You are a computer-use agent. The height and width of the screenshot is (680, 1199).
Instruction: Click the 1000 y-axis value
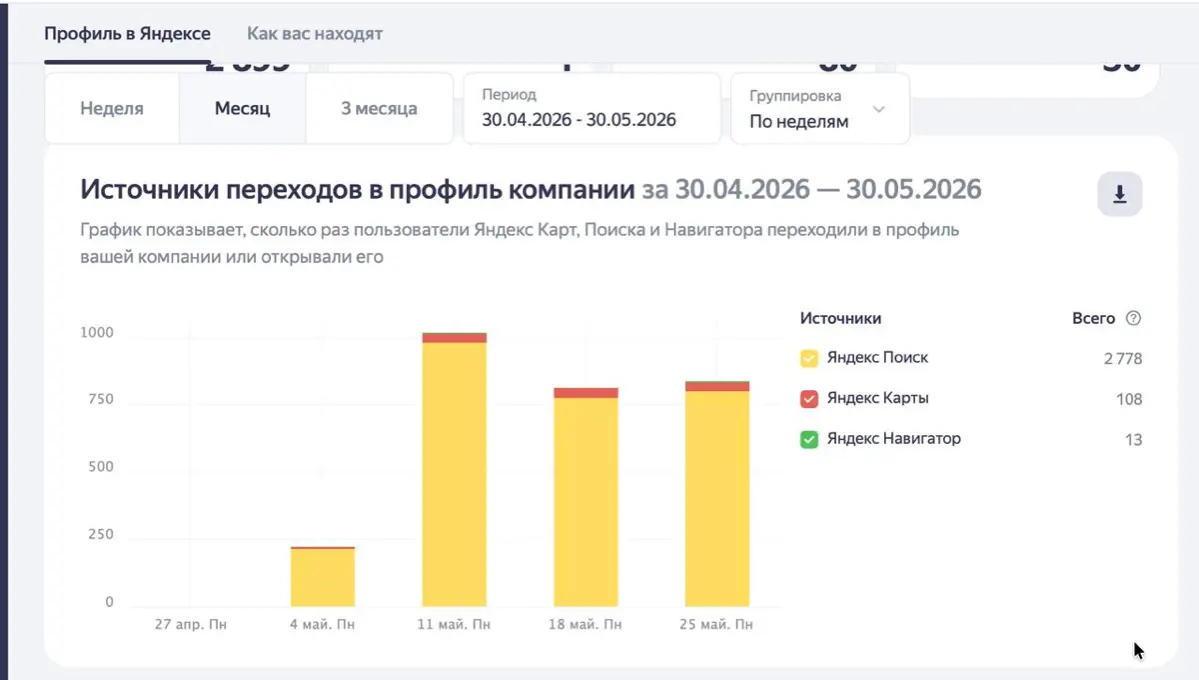[96, 332]
